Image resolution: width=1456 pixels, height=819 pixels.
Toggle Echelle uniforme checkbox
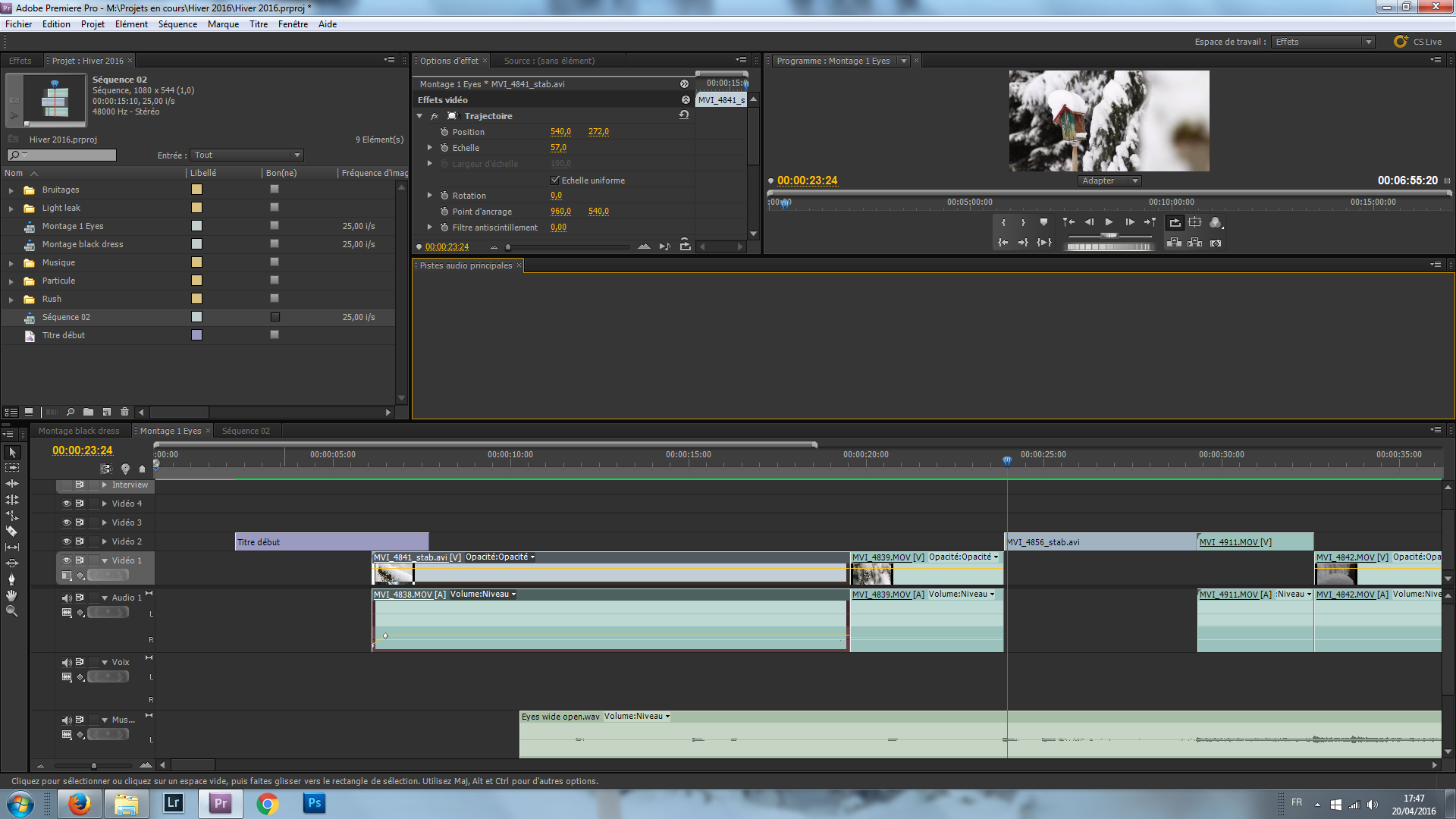pyautogui.click(x=555, y=180)
